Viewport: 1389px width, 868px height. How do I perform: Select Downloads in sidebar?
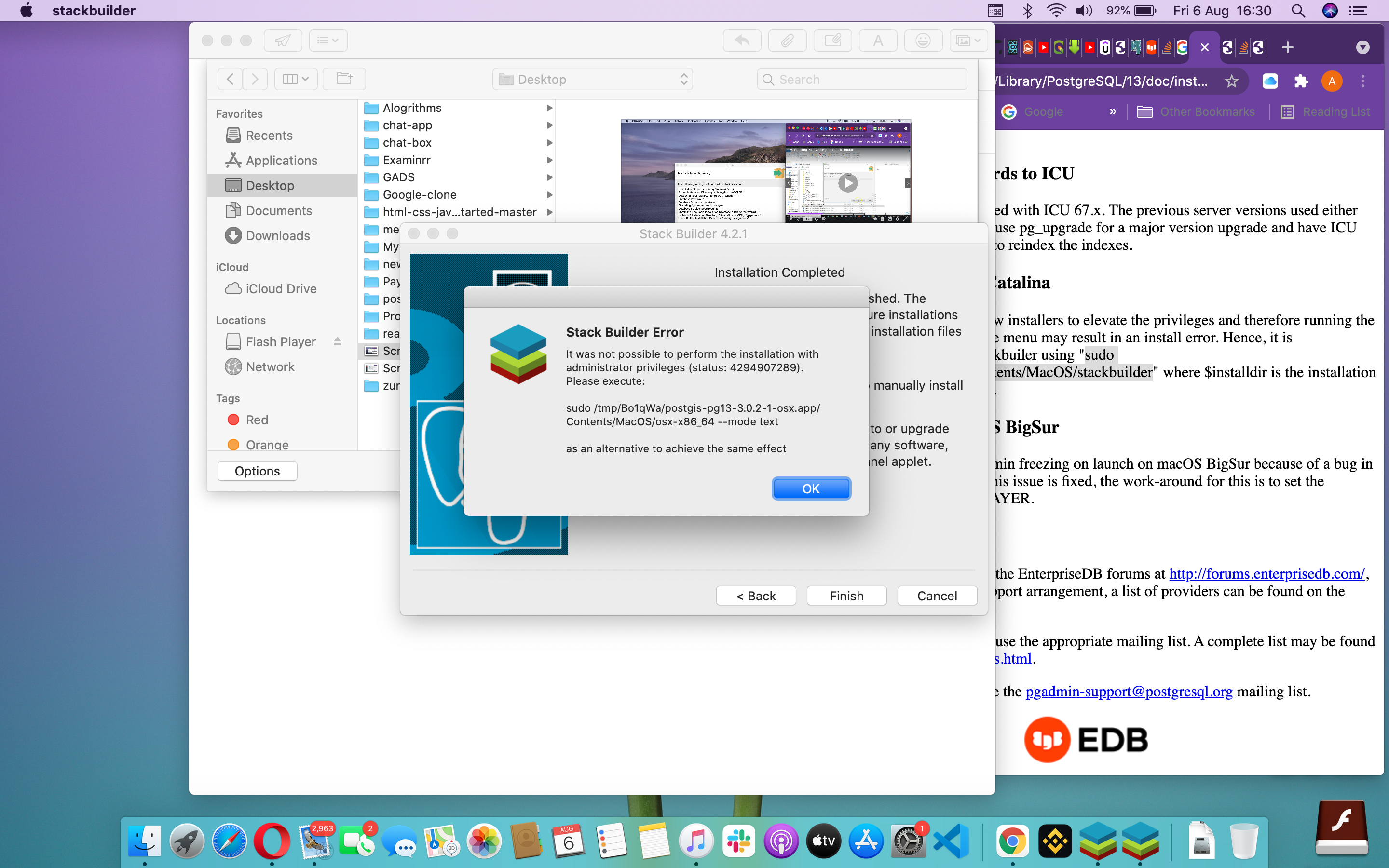coord(278,235)
